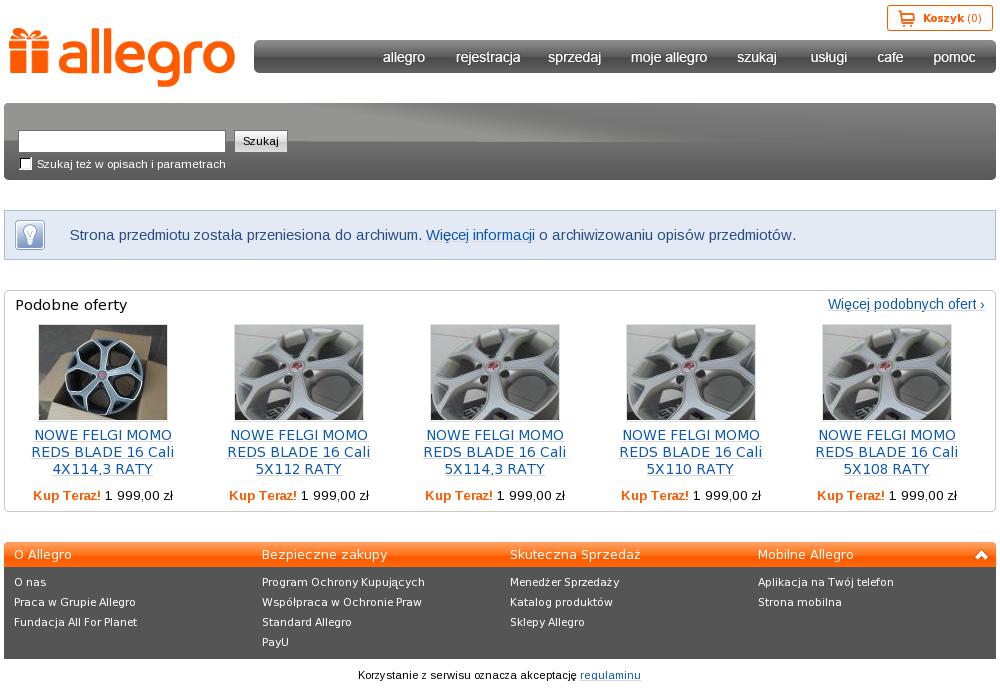Click the search text field
Screen dimensions: 1000x695
pyautogui.click(x=122, y=141)
